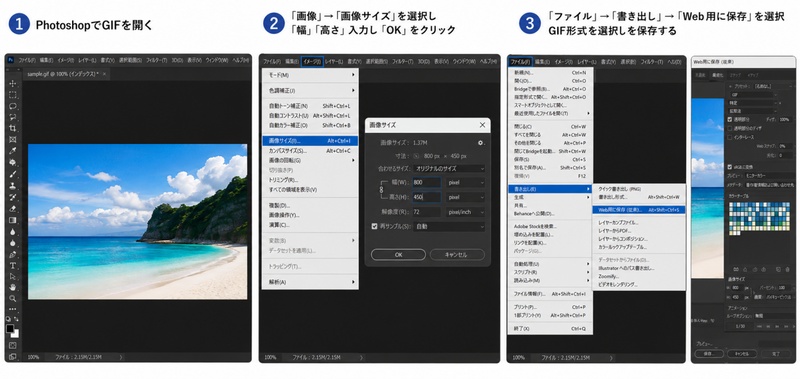Viewport: 800px width, 379px height.
Task: Open the GIF format dropdown in Save for Web
Action: click(753, 94)
